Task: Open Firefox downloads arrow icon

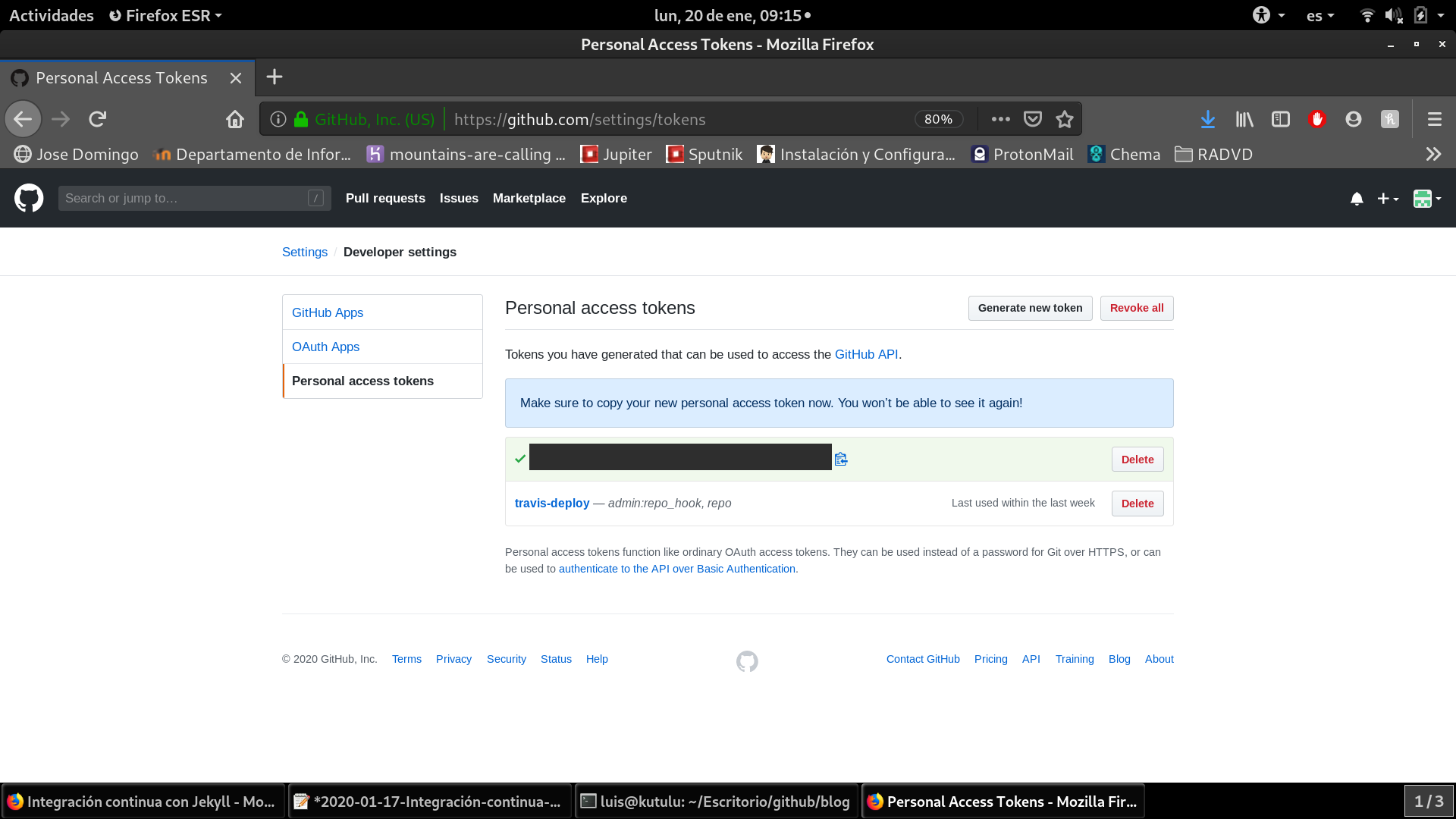Action: (1208, 119)
